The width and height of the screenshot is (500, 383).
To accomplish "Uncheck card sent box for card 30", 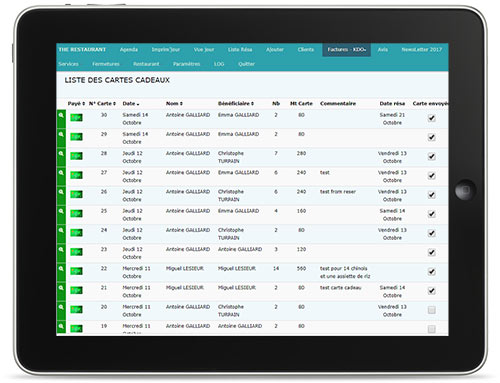I will (432, 118).
